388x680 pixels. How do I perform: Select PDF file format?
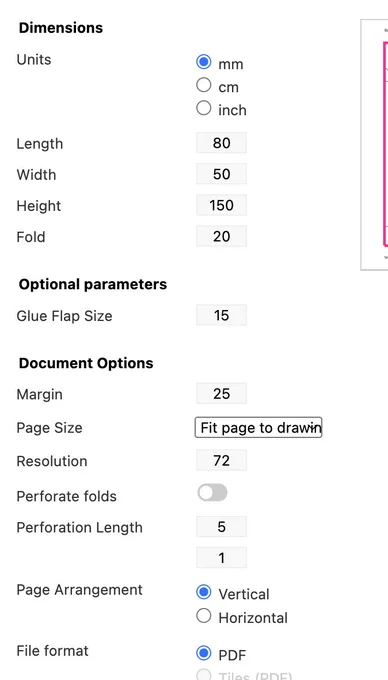(203, 653)
